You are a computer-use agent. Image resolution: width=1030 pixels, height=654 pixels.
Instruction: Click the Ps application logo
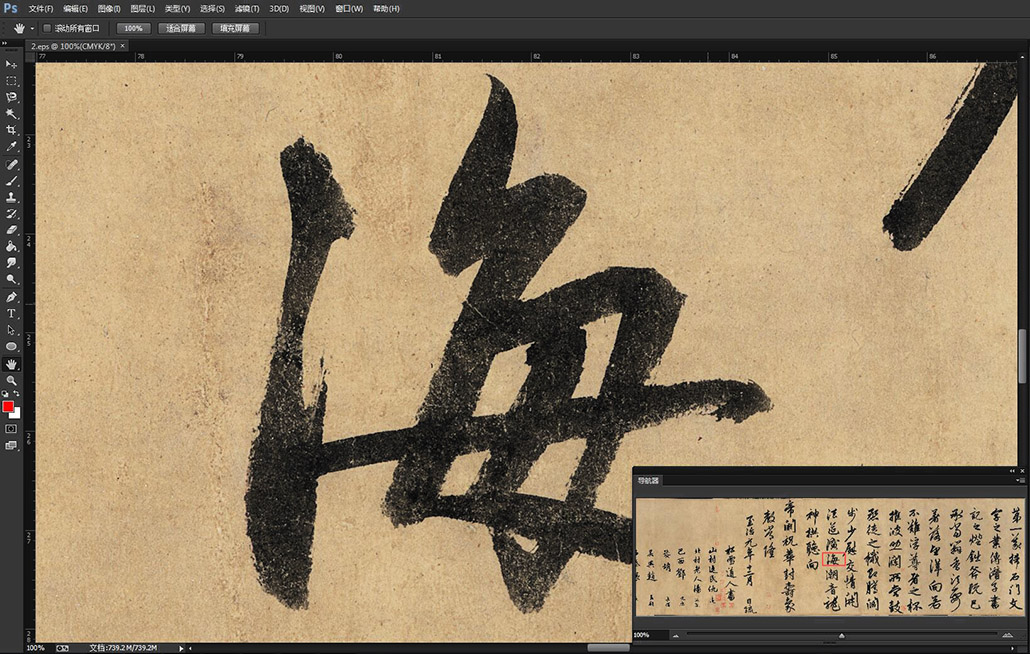[x=11, y=8]
